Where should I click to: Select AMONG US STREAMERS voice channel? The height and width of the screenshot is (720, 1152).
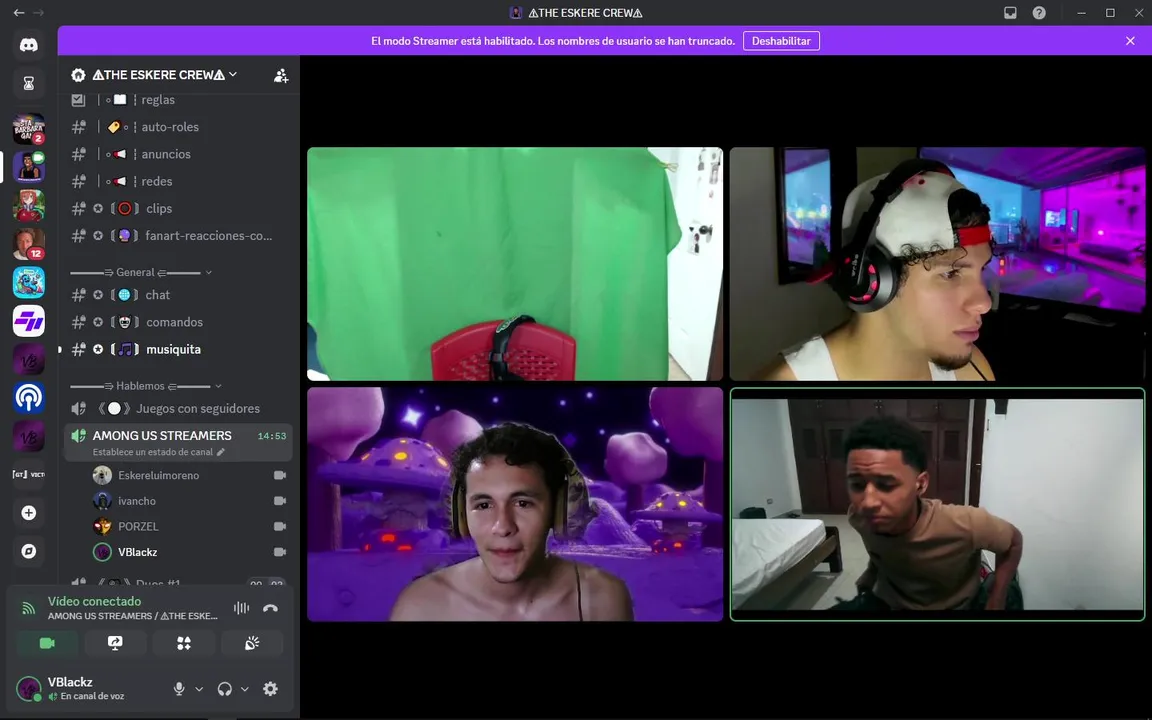click(178, 442)
